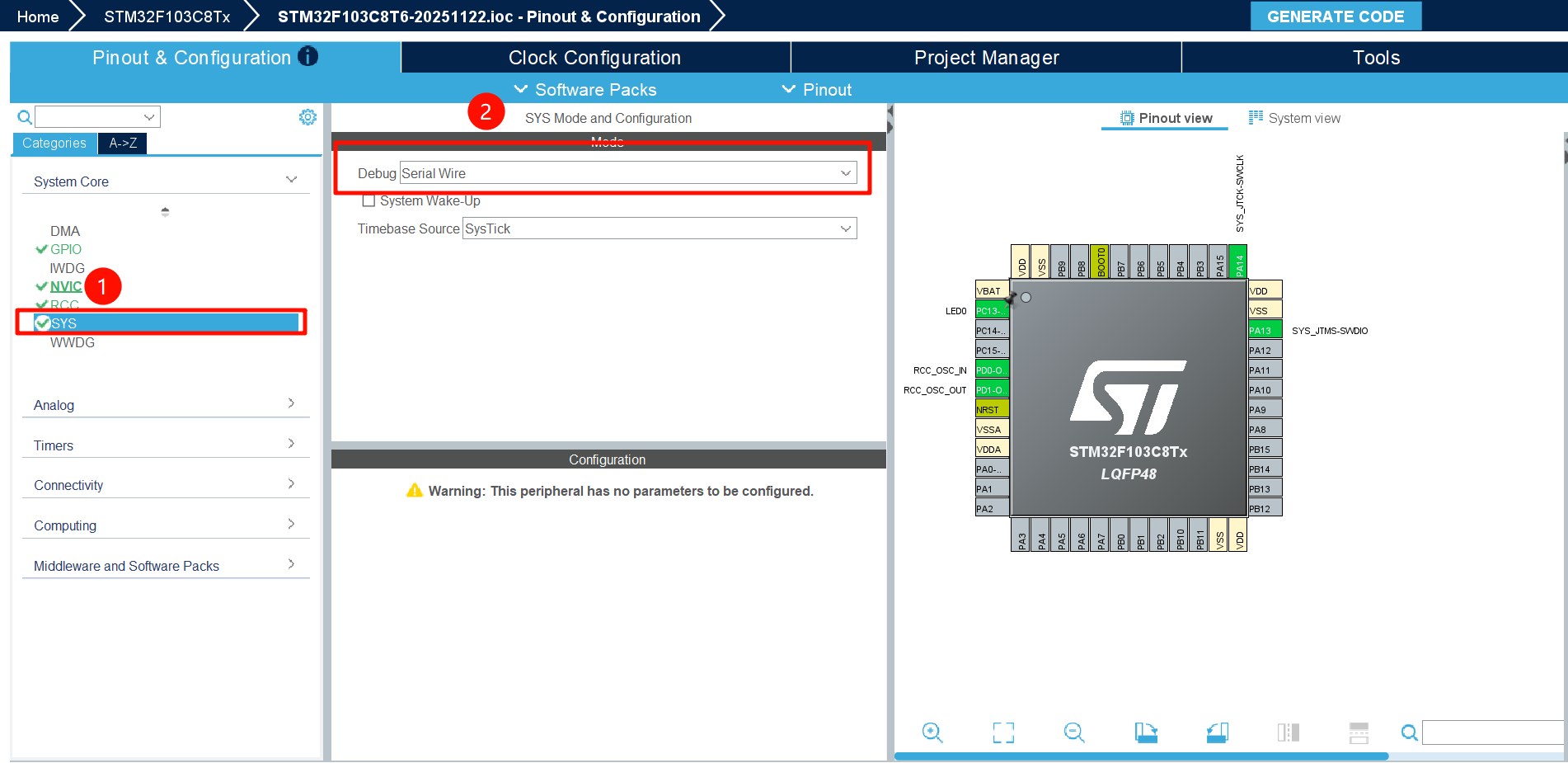Open the Software Packs dropdown menu
The width and height of the screenshot is (1568, 763).
click(x=585, y=89)
